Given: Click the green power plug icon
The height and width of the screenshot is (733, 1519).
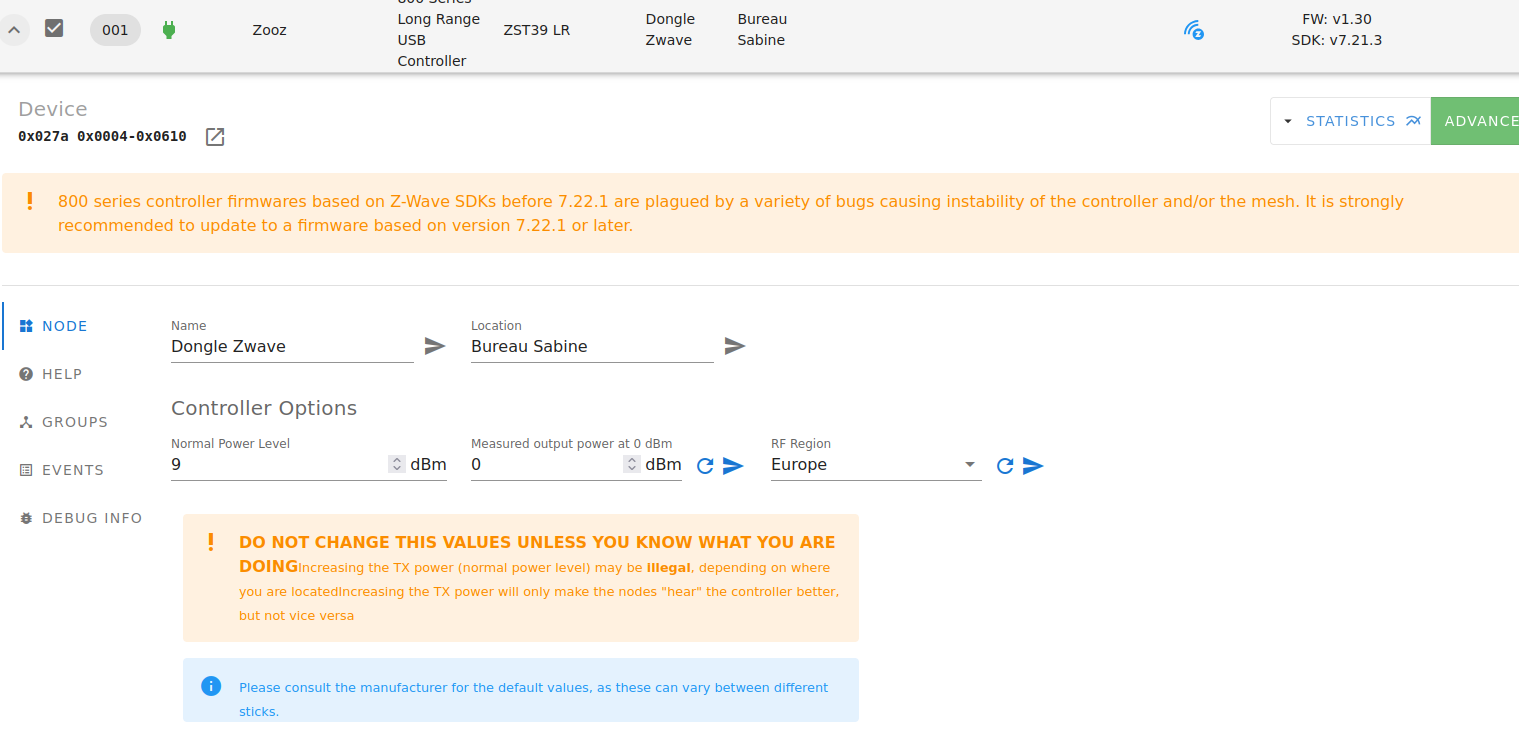Looking at the screenshot, I should tap(168, 30).
